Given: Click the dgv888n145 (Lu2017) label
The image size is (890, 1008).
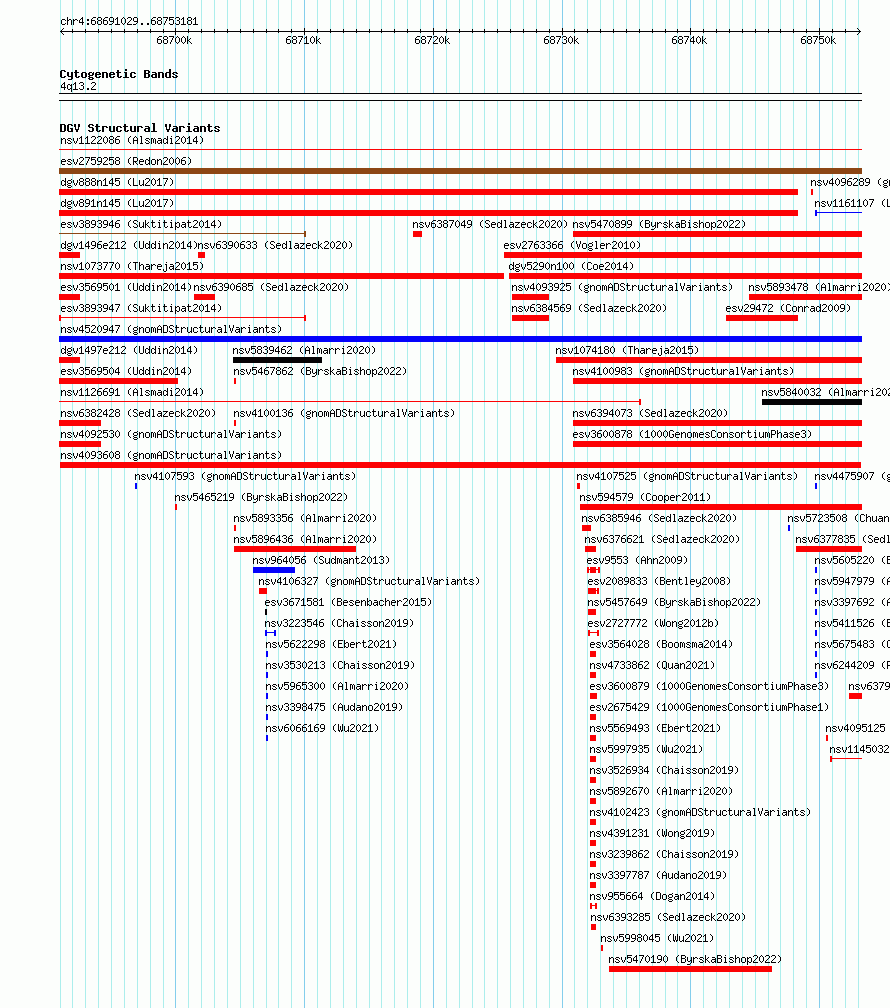Looking at the screenshot, I should point(117,183).
